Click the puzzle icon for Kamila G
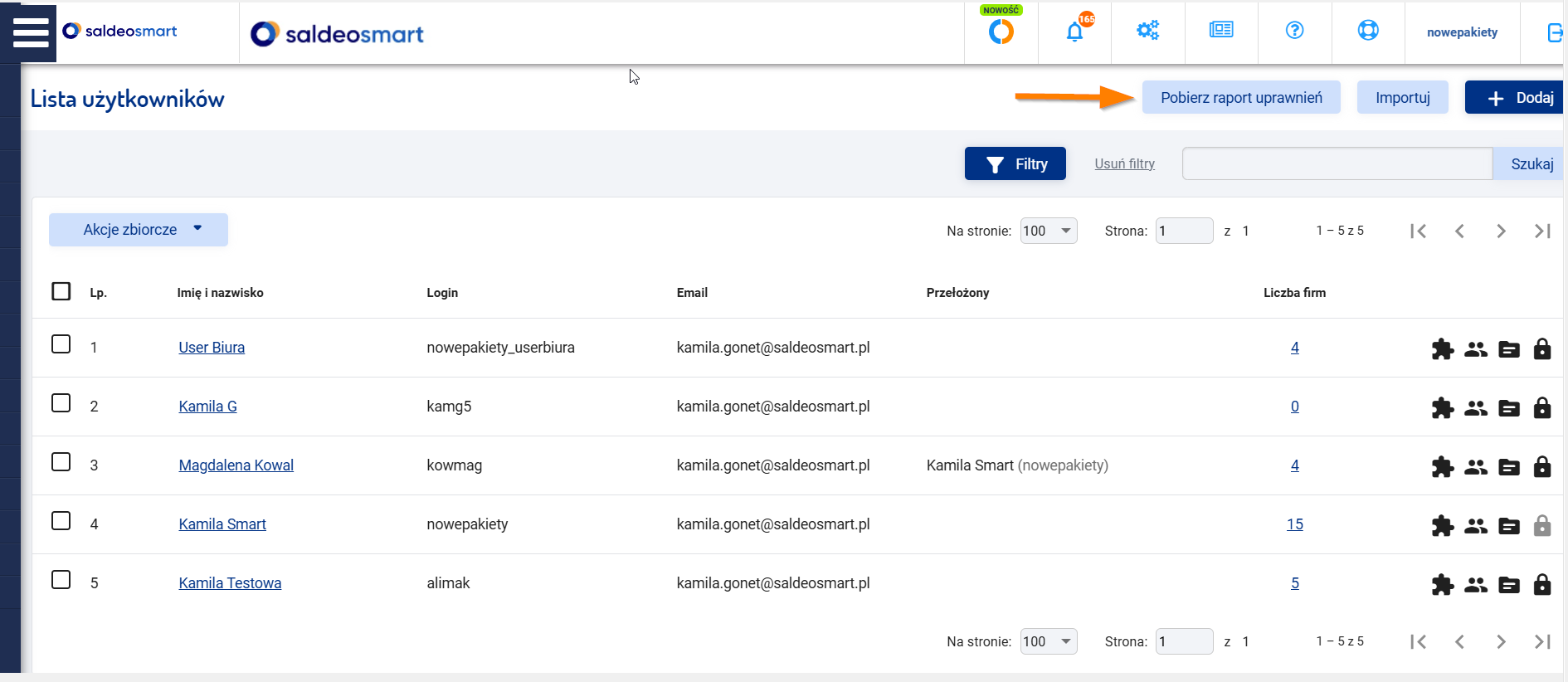Screen dimensions: 1568x682 click(1443, 408)
